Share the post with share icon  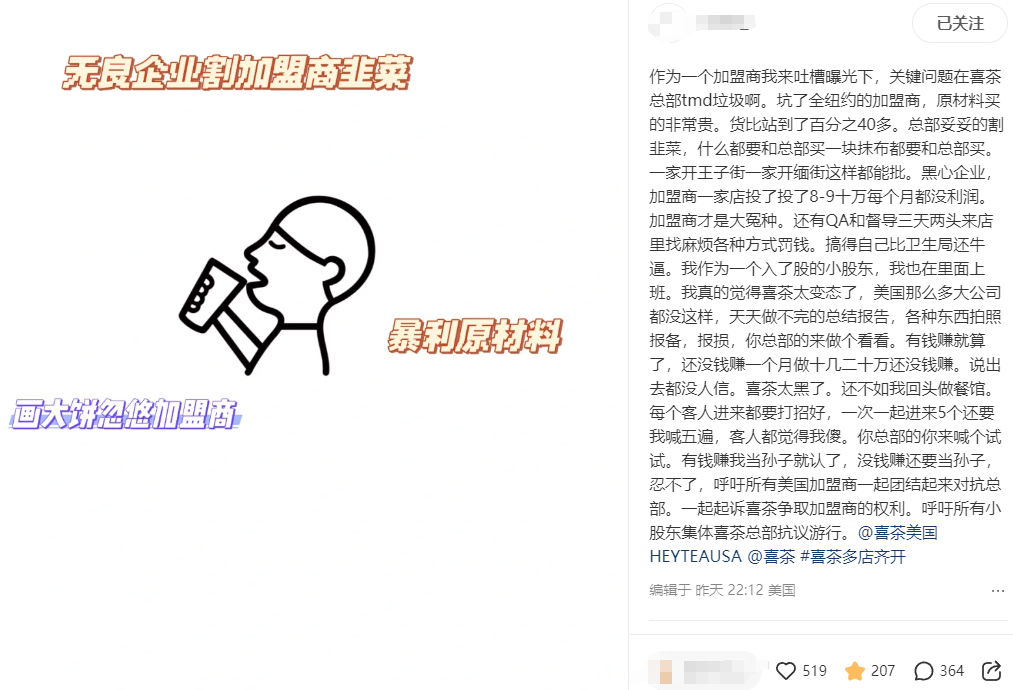[991, 671]
